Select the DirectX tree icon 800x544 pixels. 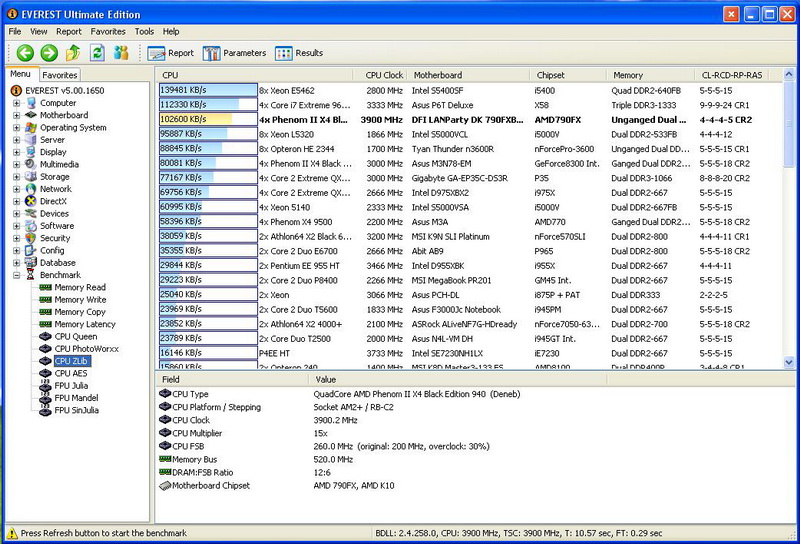(x=31, y=201)
